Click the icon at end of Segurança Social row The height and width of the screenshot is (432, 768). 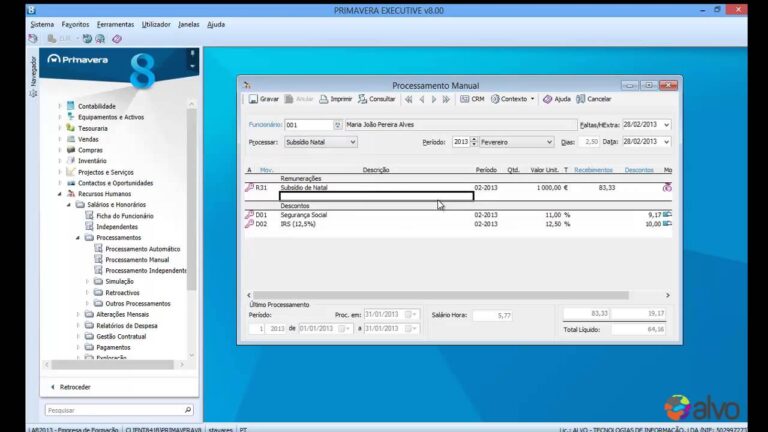coord(667,215)
